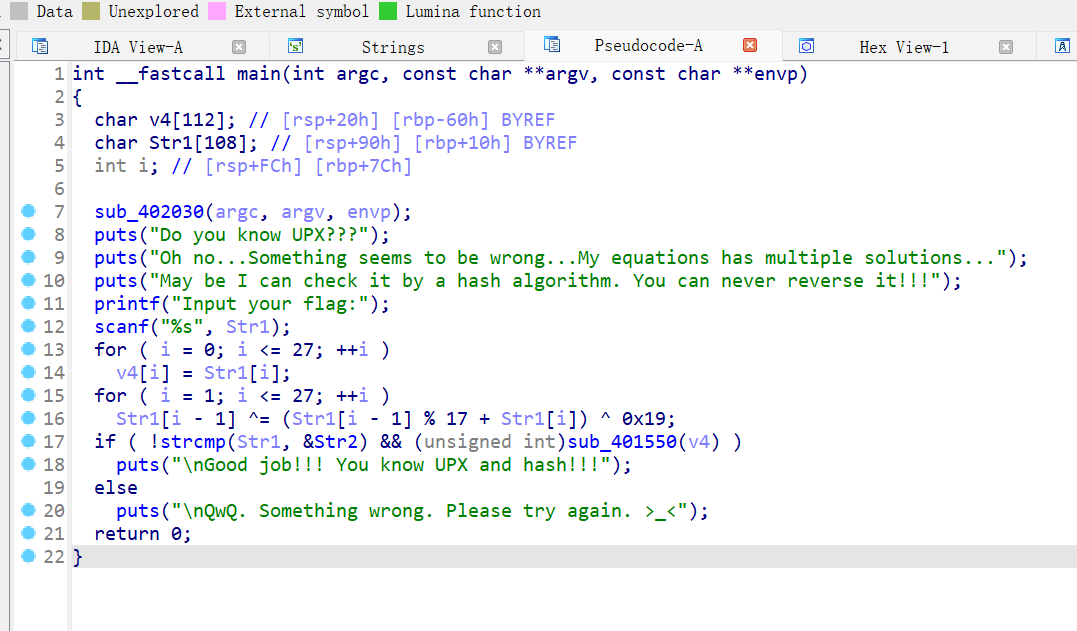Toggle breakpoint dot on line 9
Screen dimensions: 1077x631
tap(28, 257)
